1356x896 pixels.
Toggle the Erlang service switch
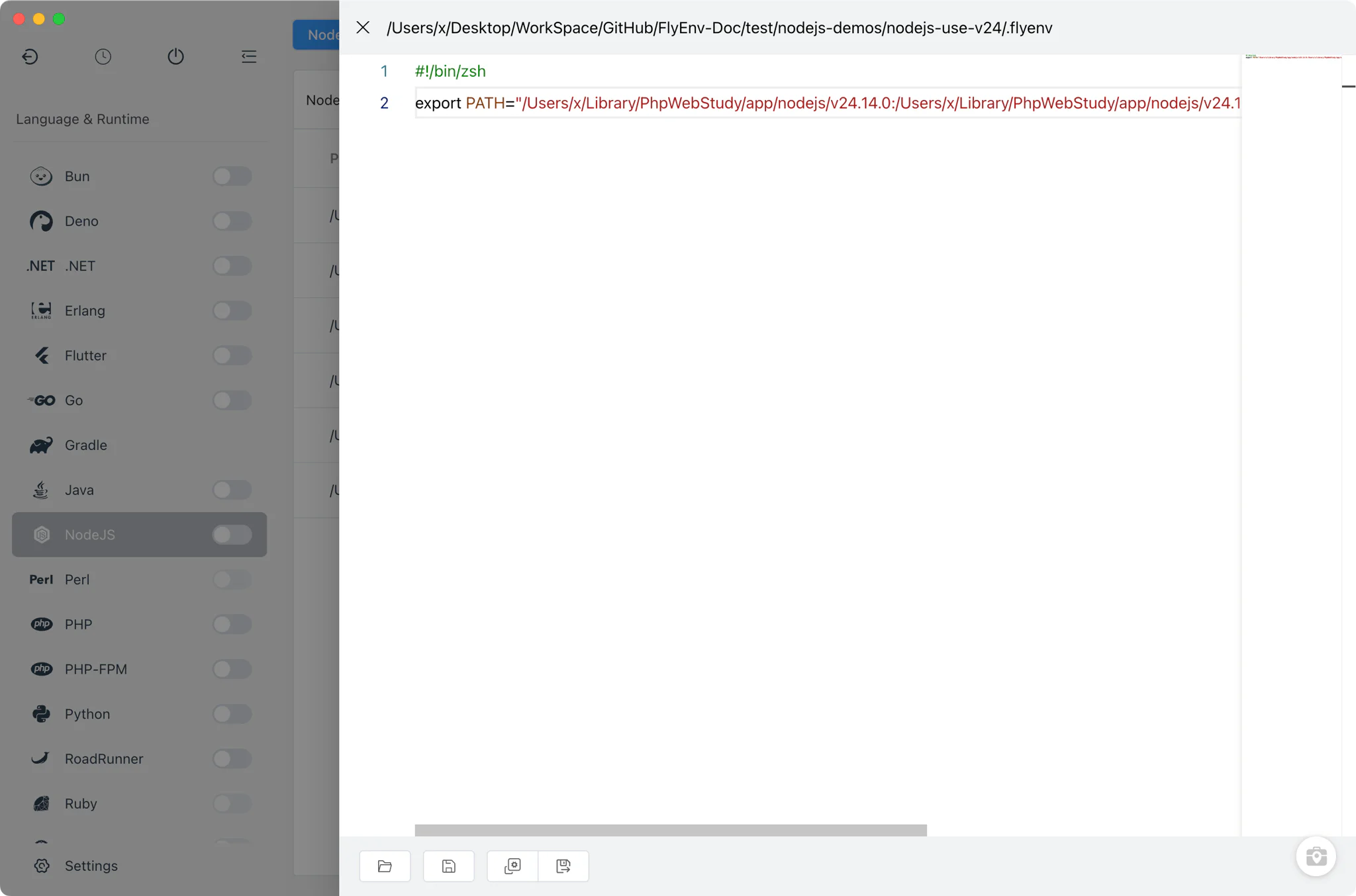pos(232,310)
